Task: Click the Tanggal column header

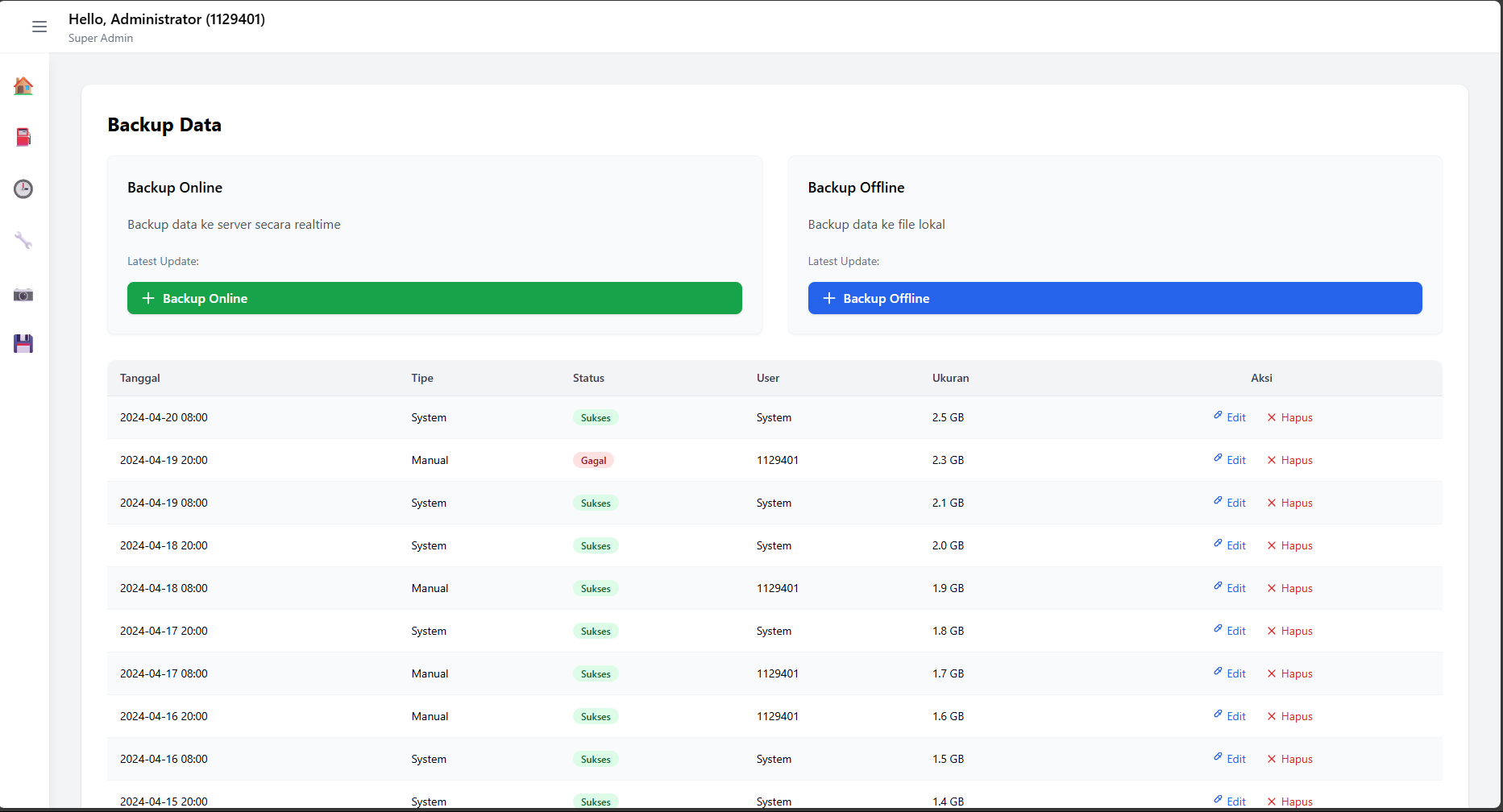Action: (x=140, y=378)
